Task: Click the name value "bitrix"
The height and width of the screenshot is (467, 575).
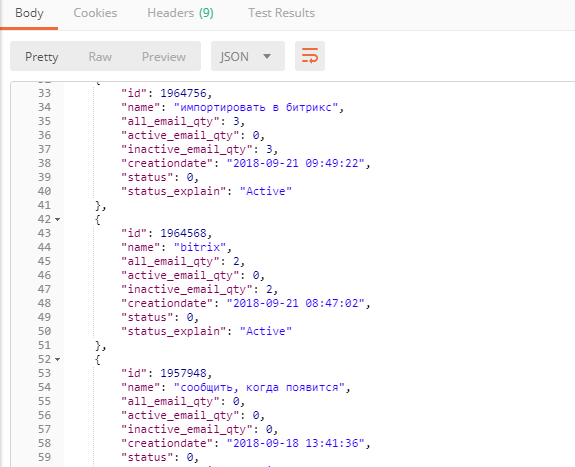Action: pyautogui.click(x=200, y=247)
